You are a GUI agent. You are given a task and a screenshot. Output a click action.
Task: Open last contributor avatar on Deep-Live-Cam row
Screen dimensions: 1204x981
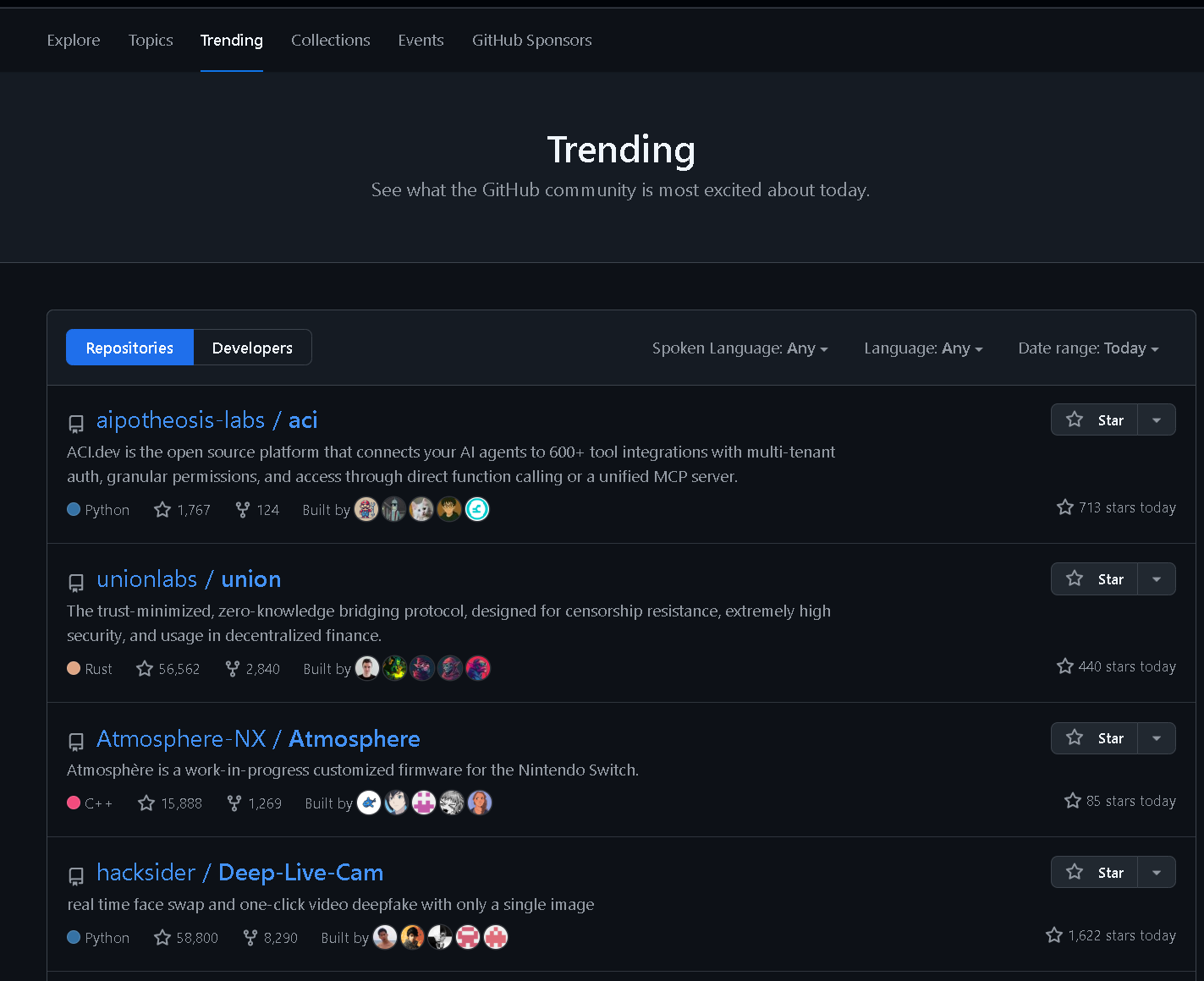pos(496,937)
